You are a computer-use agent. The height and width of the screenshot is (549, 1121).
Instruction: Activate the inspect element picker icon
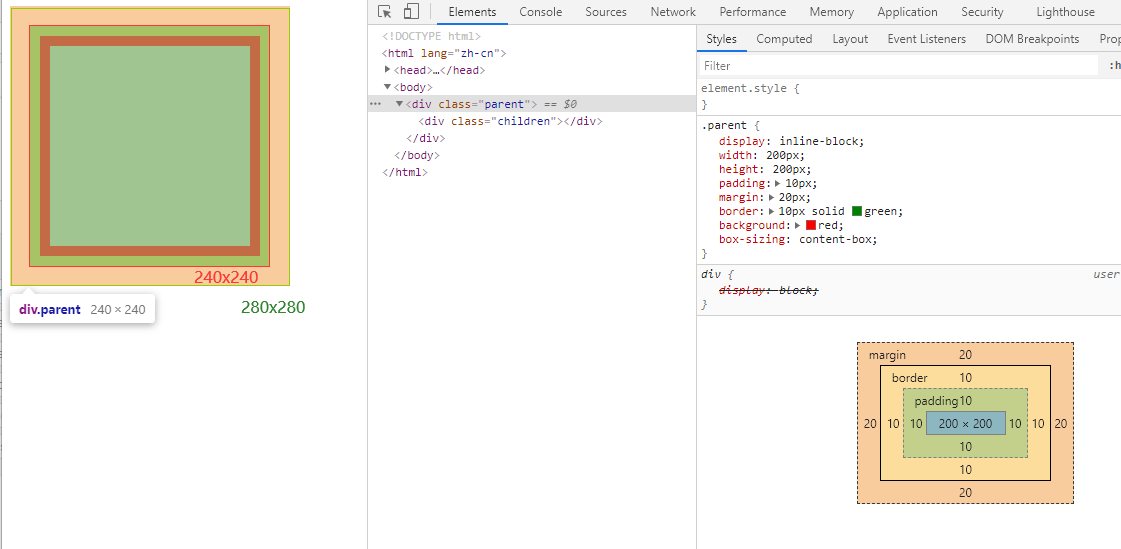click(385, 11)
